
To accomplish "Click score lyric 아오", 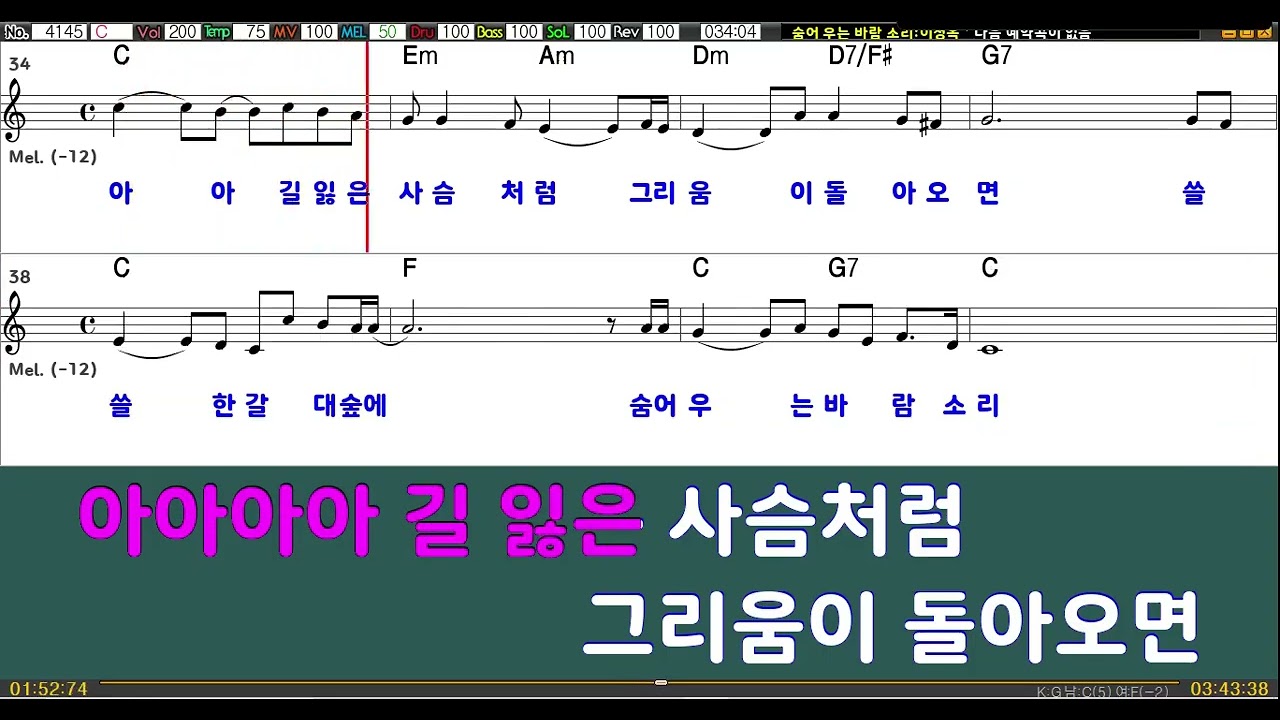I will pos(920,193).
